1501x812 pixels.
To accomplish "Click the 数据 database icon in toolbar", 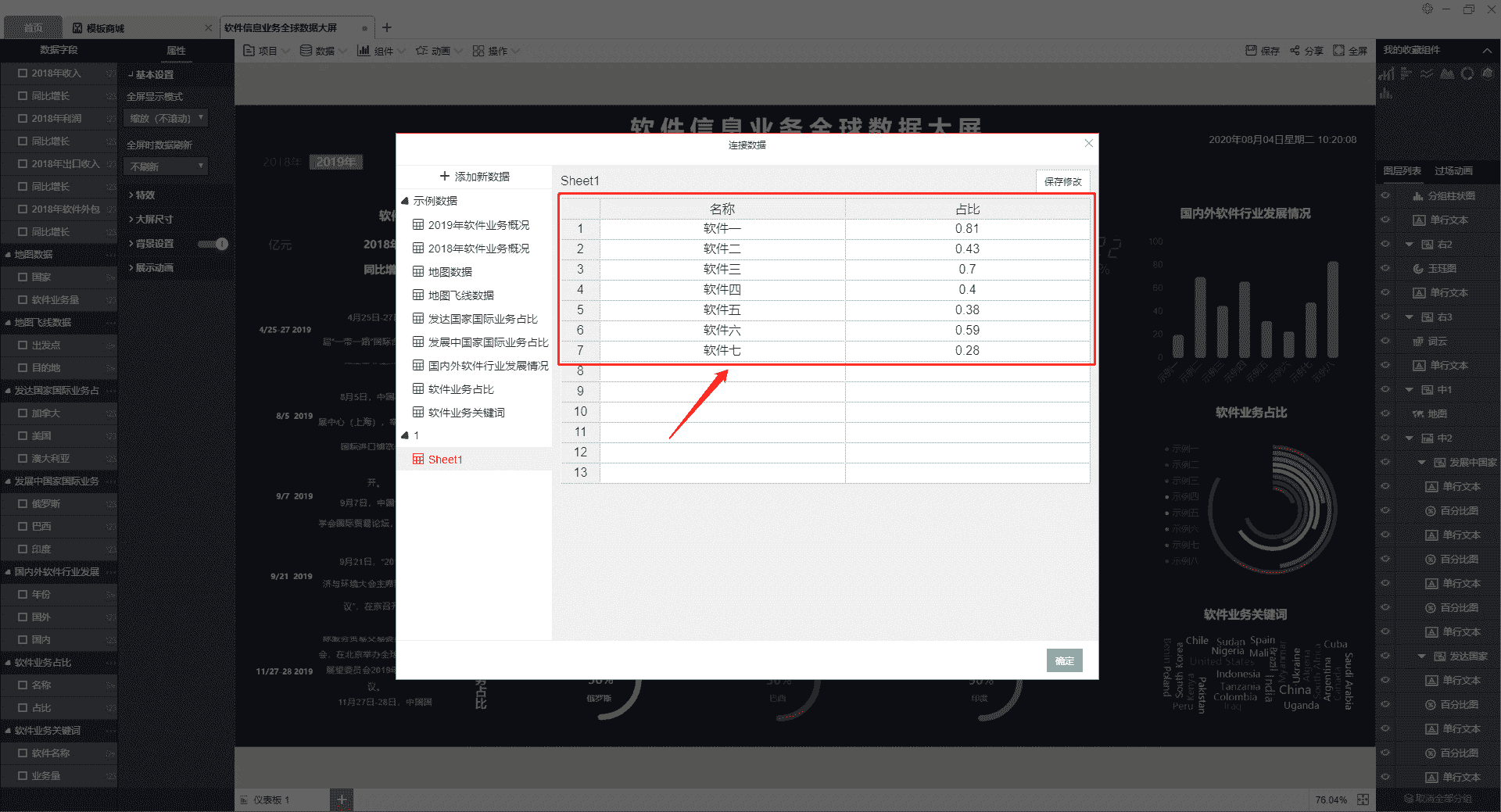I will tap(306, 51).
